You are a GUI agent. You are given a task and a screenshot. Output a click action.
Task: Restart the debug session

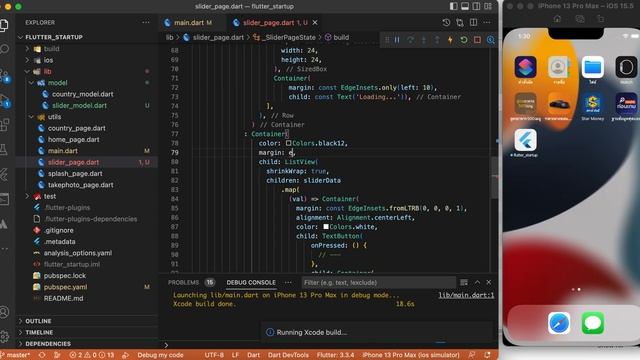pyautogui.click(x=464, y=40)
